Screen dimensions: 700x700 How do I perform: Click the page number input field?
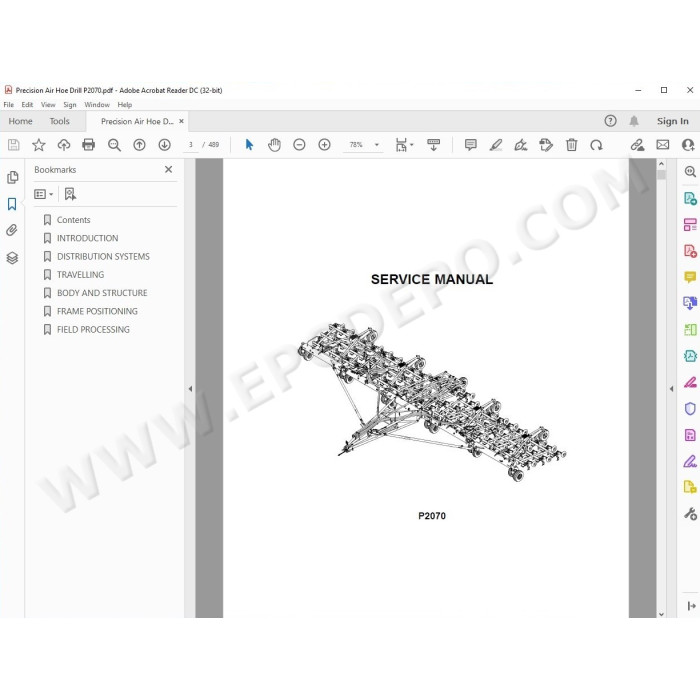pyautogui.click(x=191, y=145)
